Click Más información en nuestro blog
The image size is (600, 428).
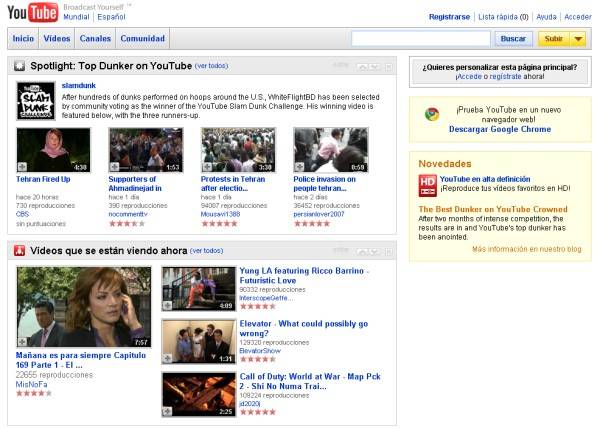pyautogui.click(x=527, y=249)
